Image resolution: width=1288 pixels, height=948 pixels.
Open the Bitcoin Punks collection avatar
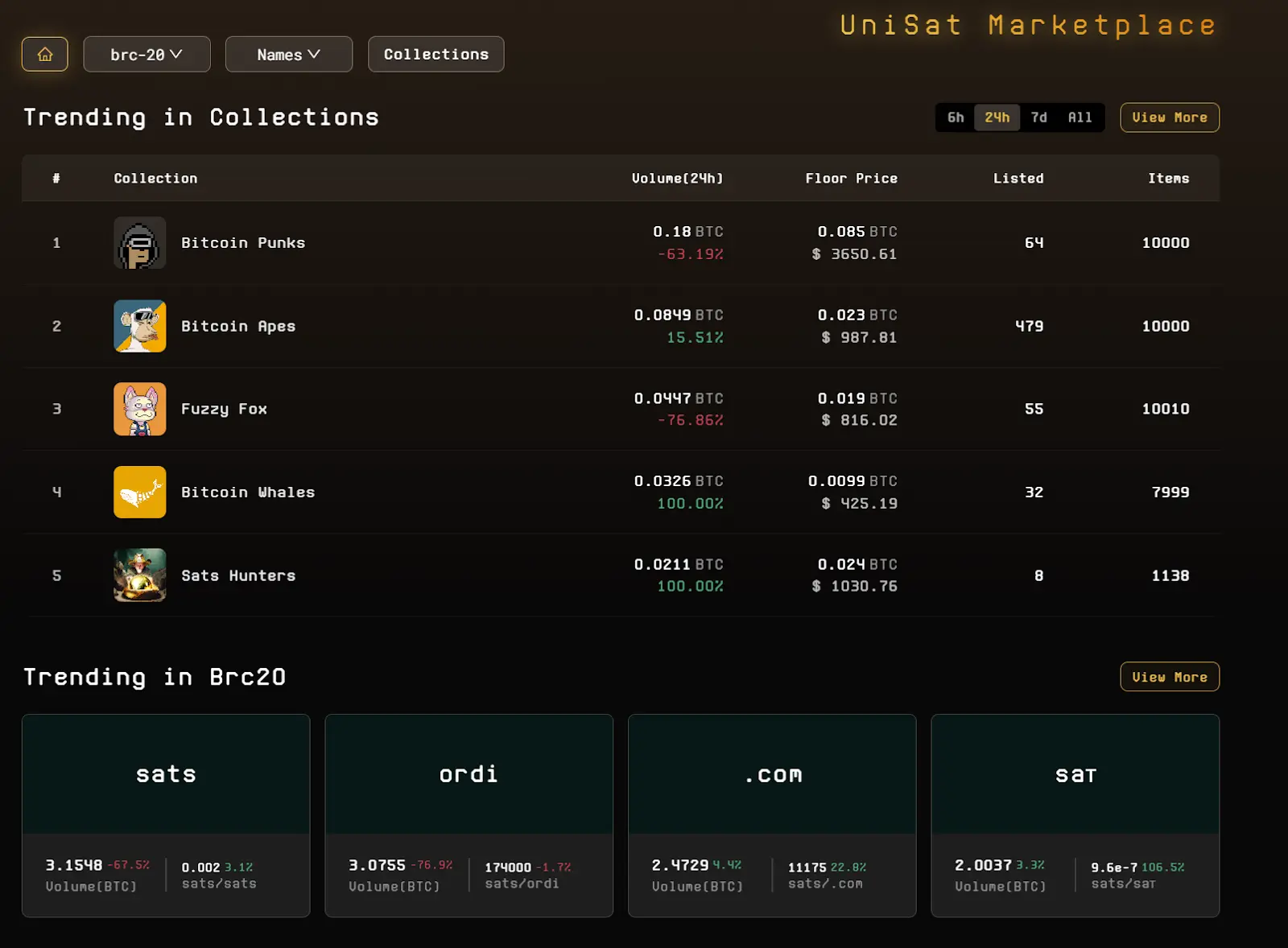point(140,242)
